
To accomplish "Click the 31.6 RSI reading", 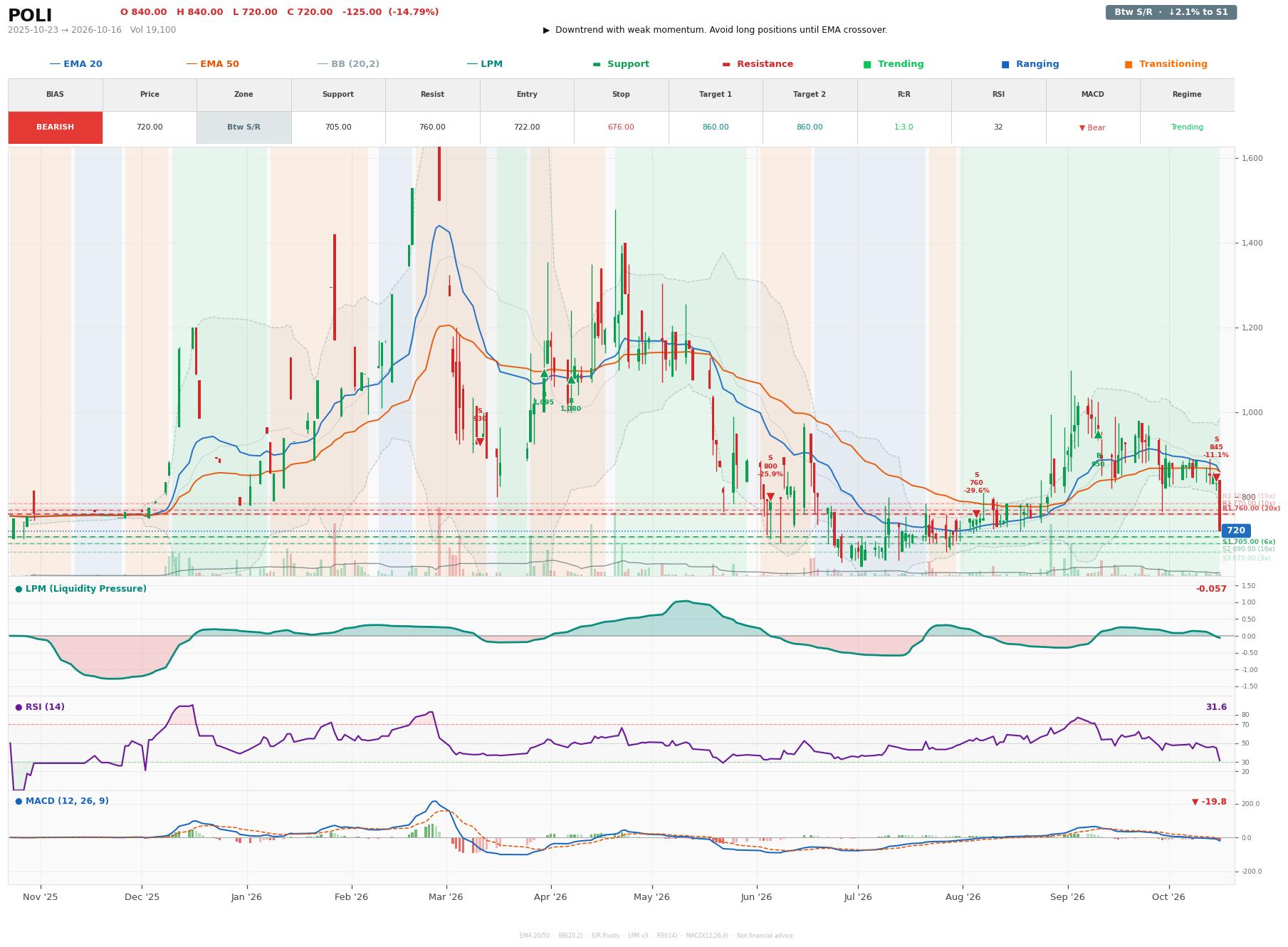I will 1216,707.
